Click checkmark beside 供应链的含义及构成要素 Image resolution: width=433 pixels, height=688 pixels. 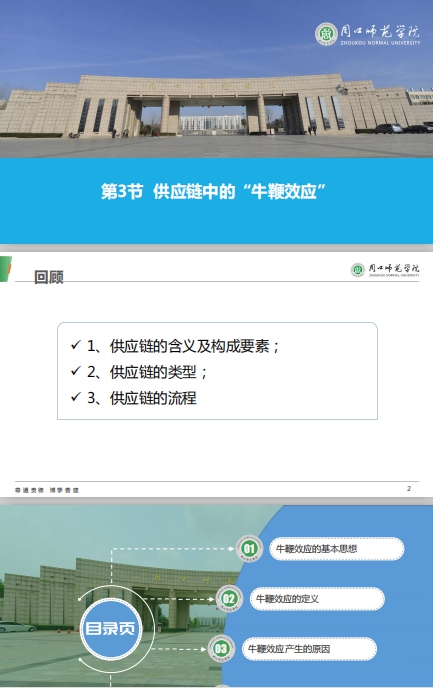click(x=76, y=345)
